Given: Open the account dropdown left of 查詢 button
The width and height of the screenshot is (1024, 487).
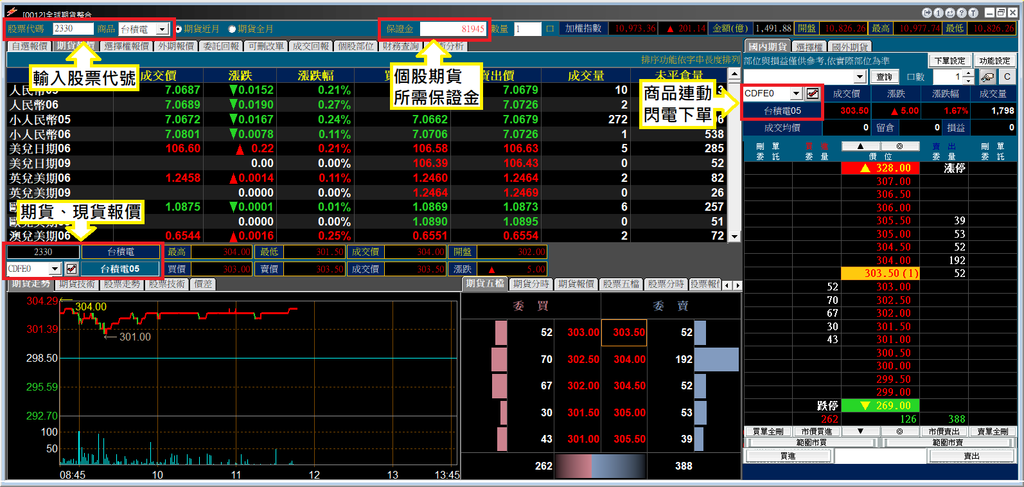Looking at the screenshot, I should (x=861, y=77).
